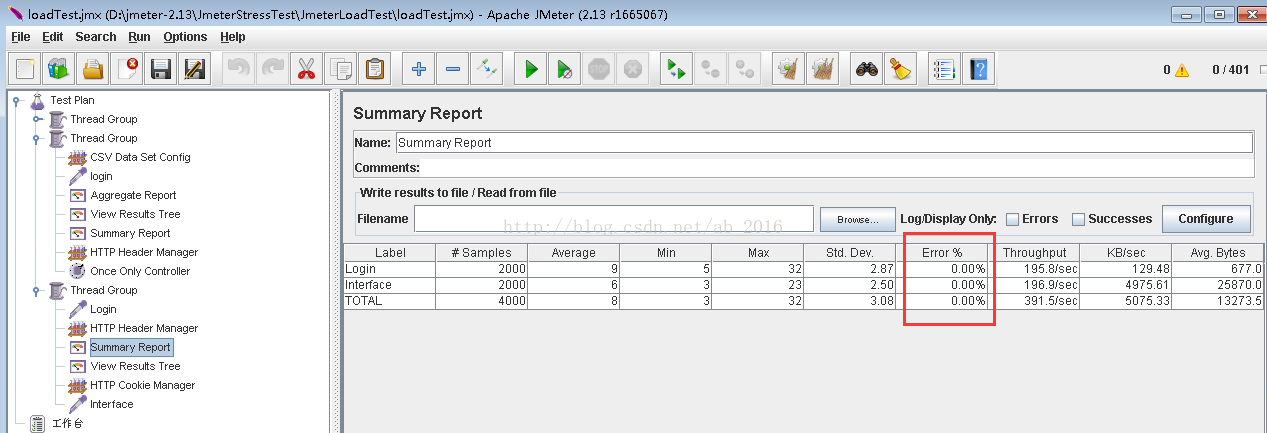Click the Avg. Bytes column header
Image resolution: width=1267 pixels, height=433 pixels.
click(1218, 253)
